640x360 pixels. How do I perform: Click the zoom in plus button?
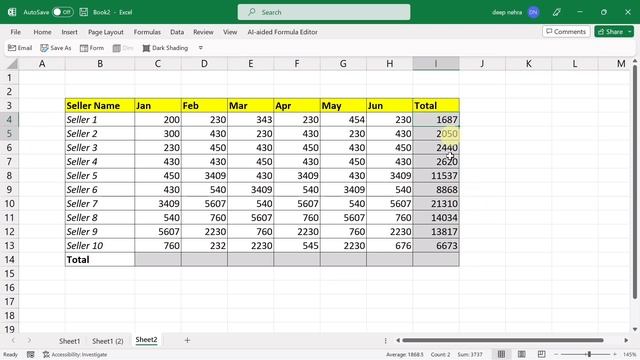pos(615,354)
